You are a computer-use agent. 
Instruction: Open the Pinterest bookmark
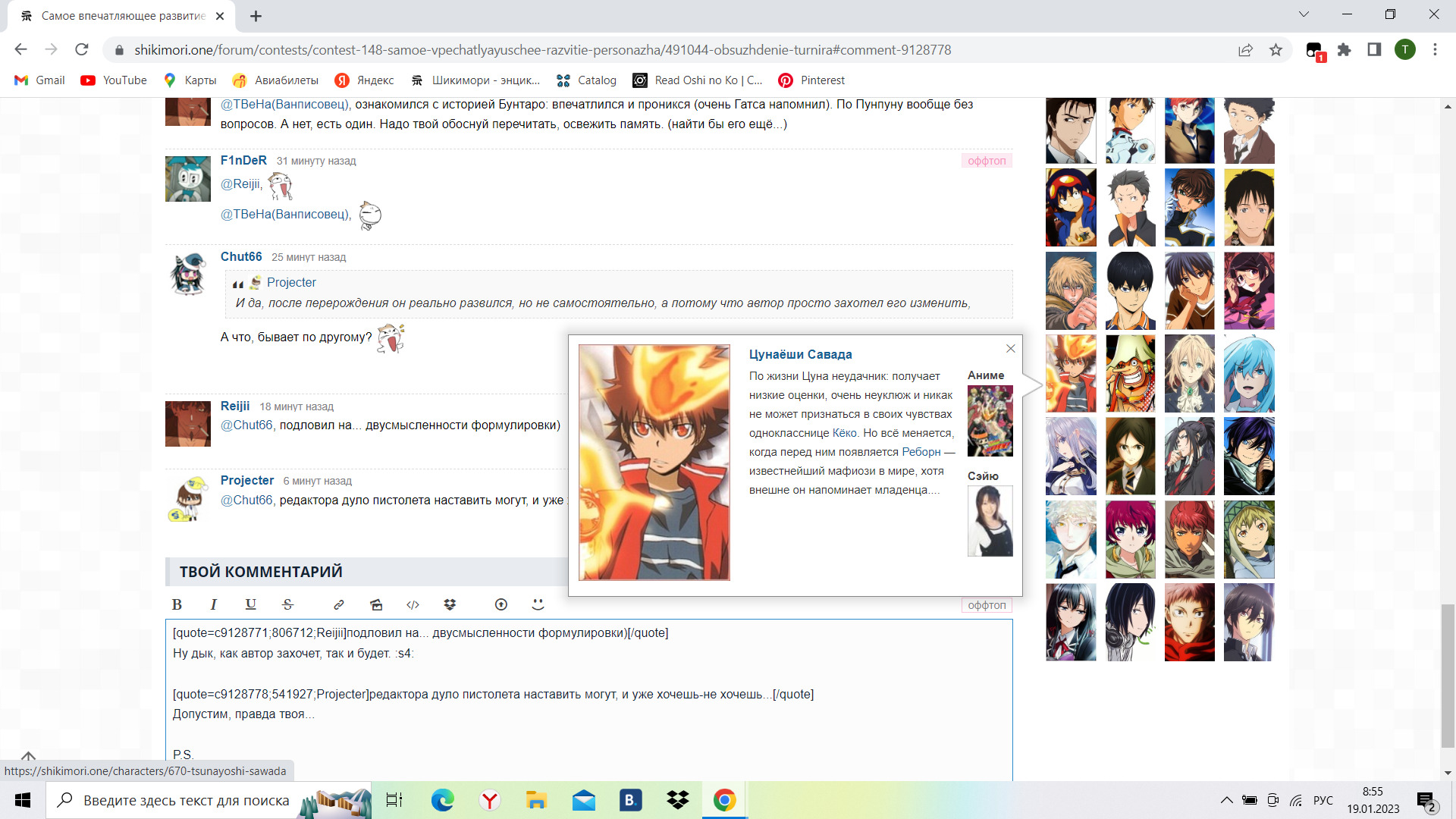(811, 80)
